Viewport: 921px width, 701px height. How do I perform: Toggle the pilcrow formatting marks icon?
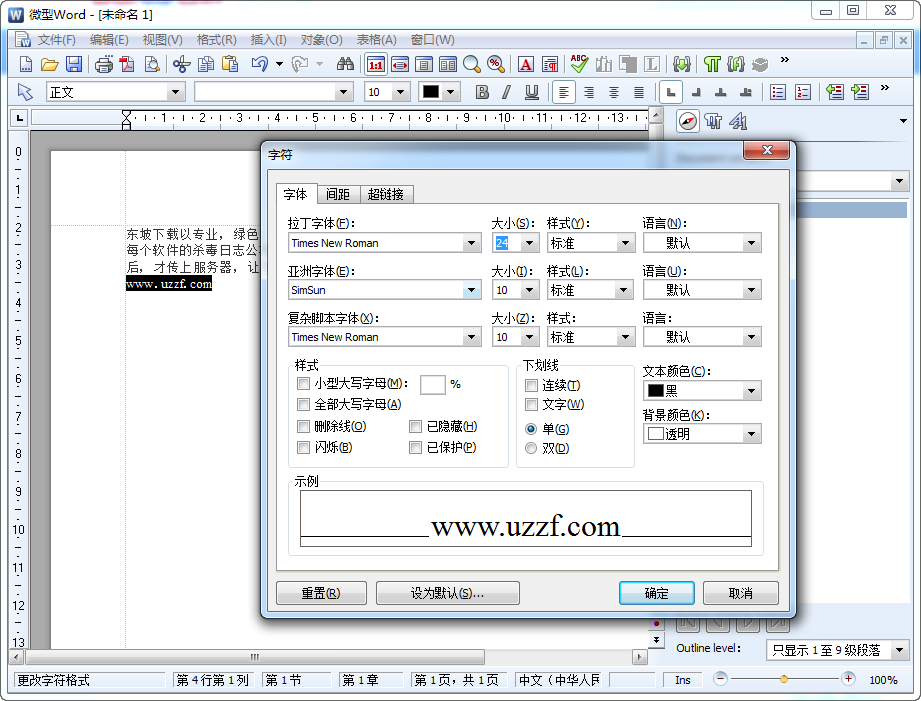(712, 64)
